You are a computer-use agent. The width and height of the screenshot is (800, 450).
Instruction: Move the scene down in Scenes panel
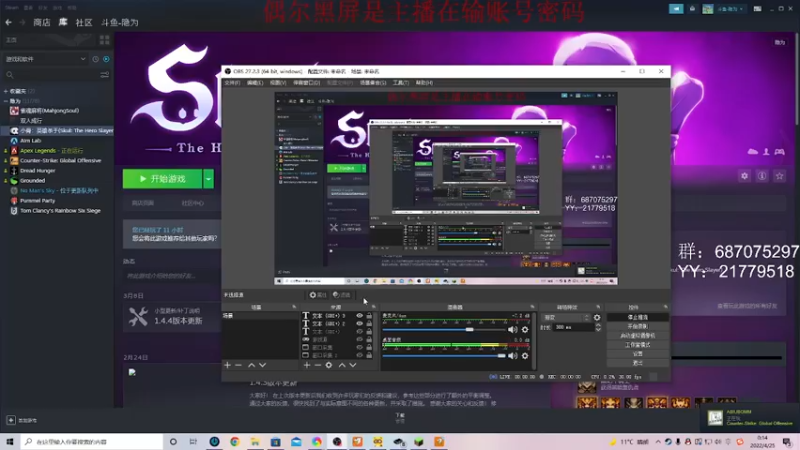pyautogui.click(x=262, y=365)
